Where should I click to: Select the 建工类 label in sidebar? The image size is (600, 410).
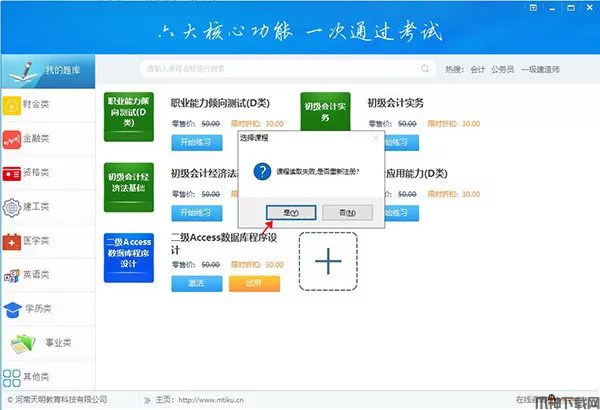click(x=36, y=207)
